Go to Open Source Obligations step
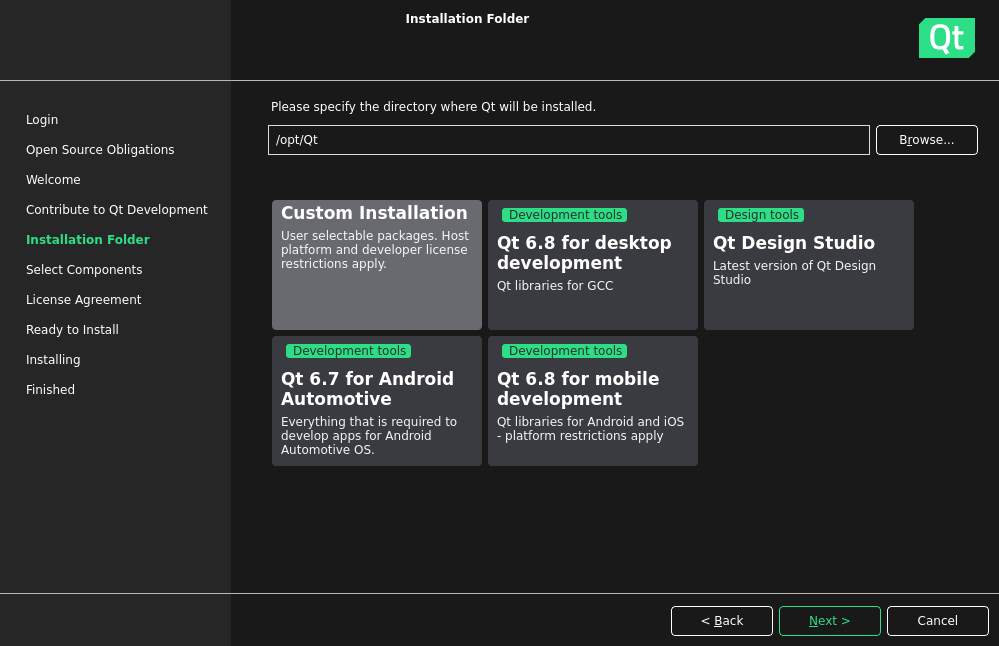The image size is (999, 646). 100,150
